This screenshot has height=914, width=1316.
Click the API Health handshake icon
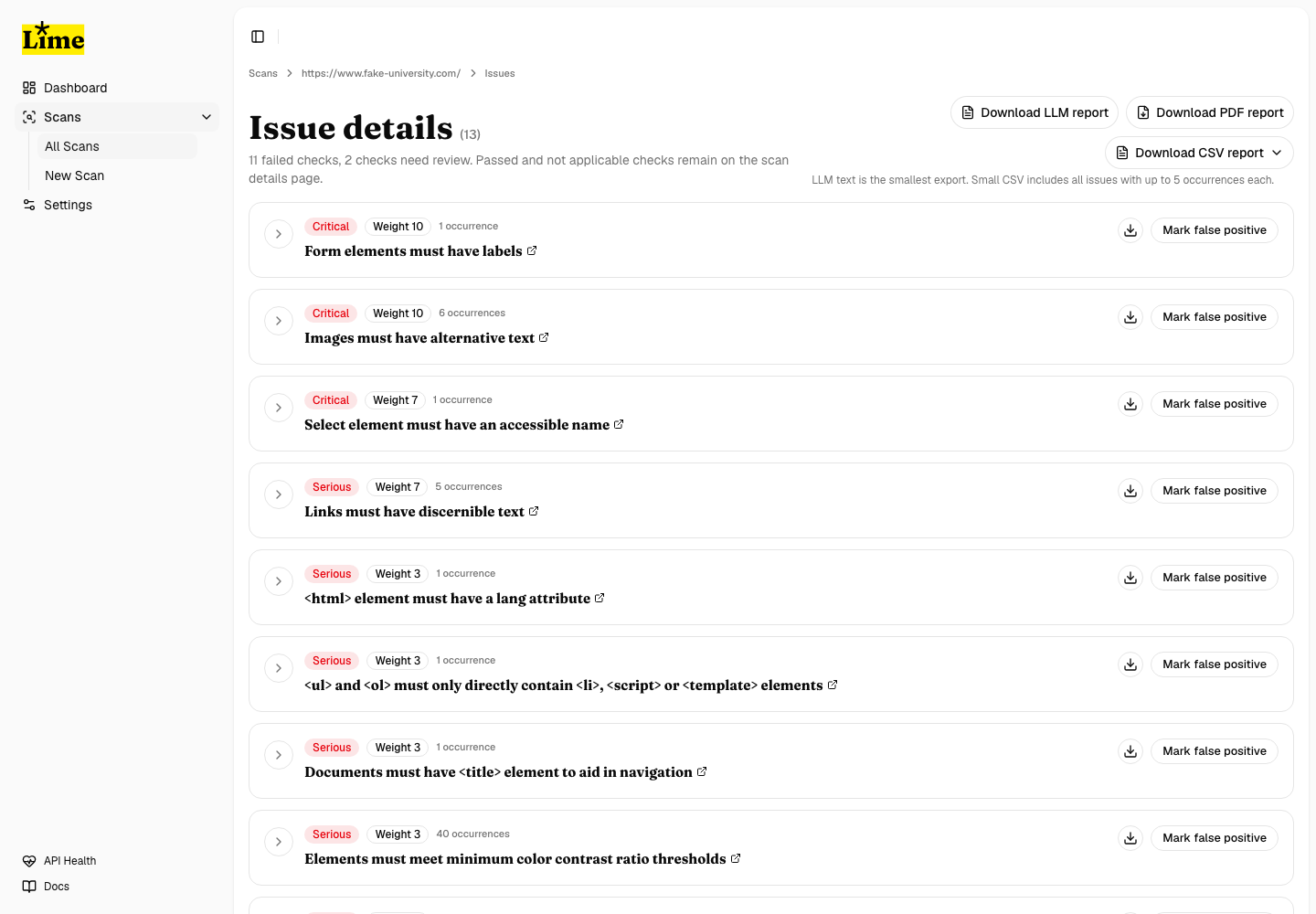pyautogui.click(x=28, y=860)
